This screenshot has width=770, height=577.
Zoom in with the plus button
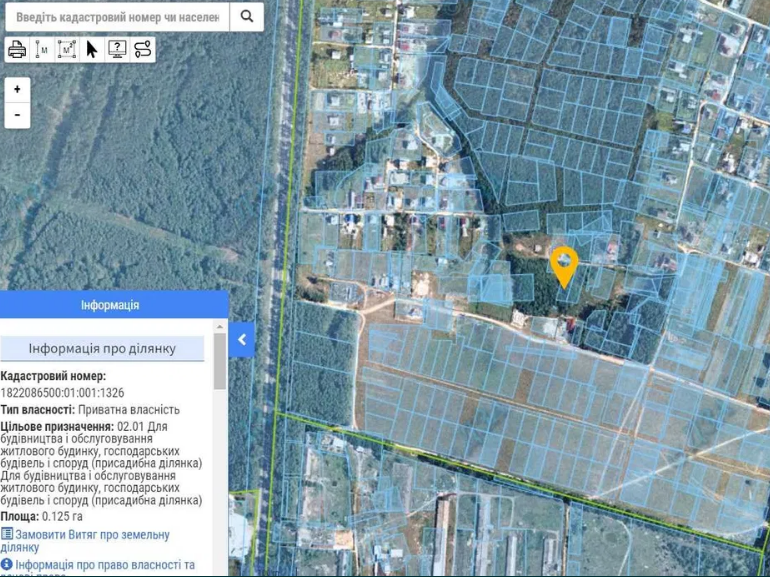[17, 89]
